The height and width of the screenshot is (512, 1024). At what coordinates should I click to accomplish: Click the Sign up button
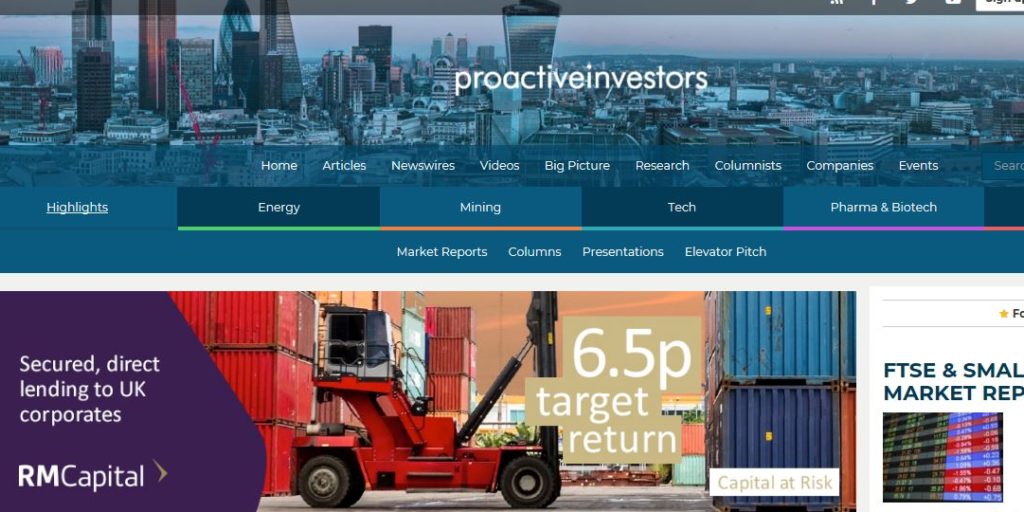pyautogui.click(x=1000, y=4)
